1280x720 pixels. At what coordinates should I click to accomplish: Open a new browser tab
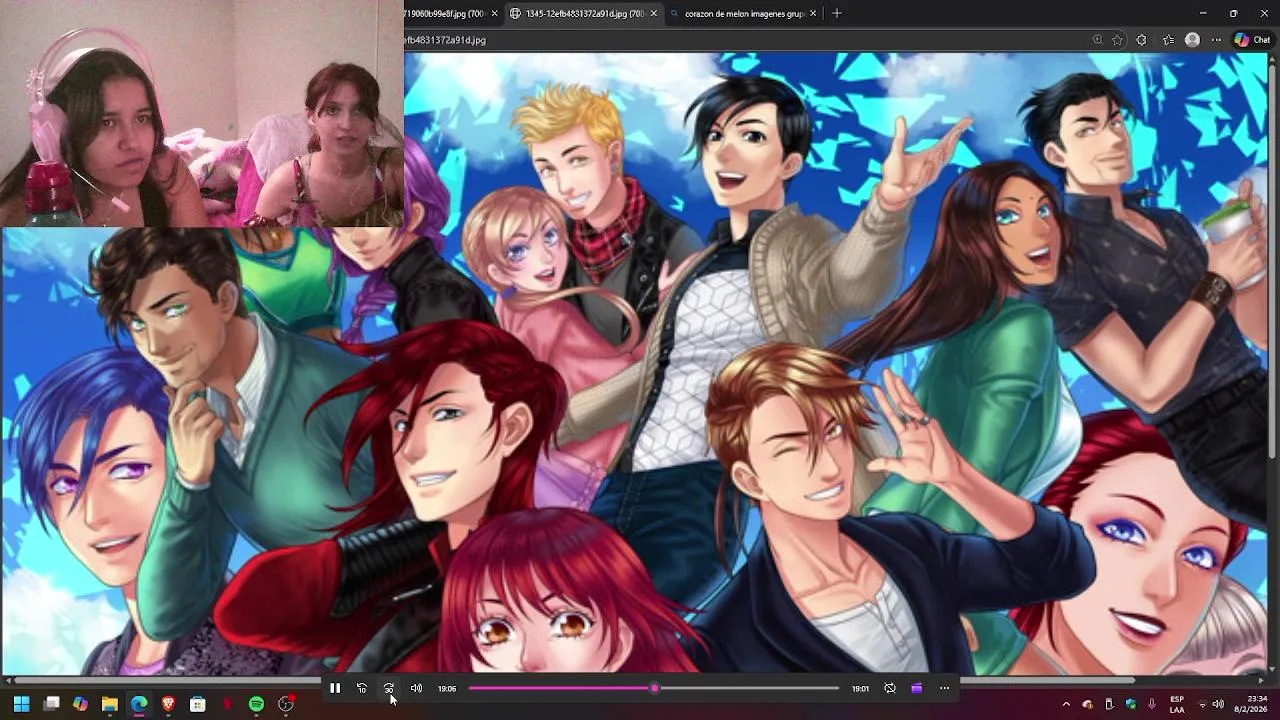[837, 13]
